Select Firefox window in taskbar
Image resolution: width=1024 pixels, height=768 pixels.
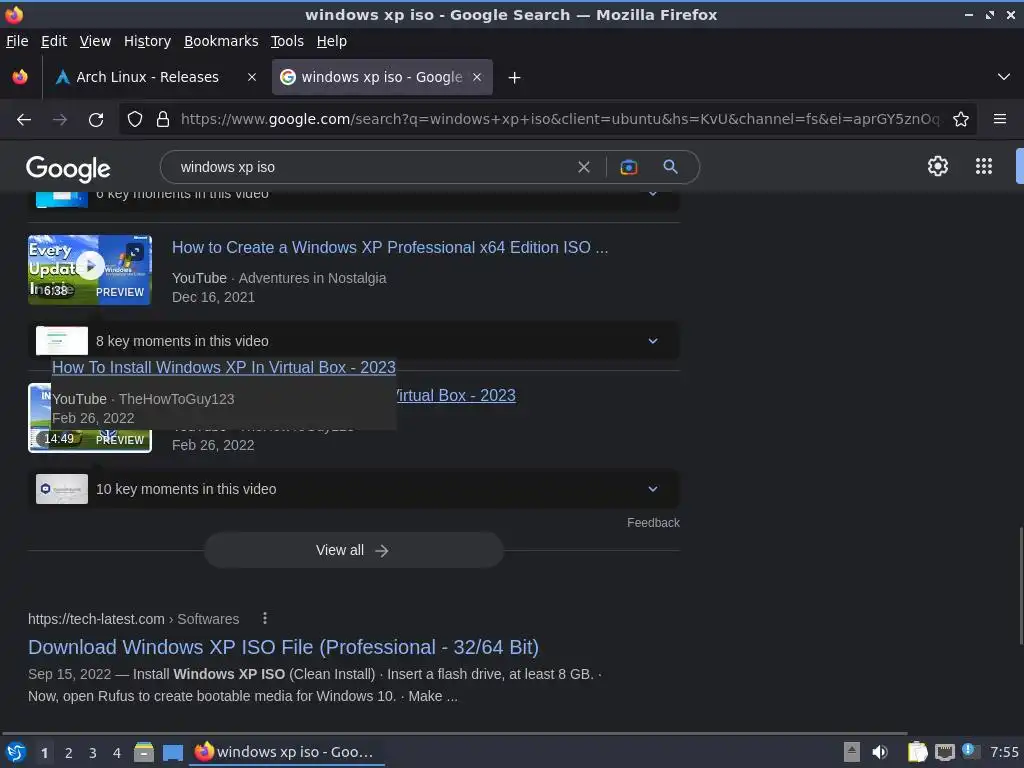(x=287, y=752)
